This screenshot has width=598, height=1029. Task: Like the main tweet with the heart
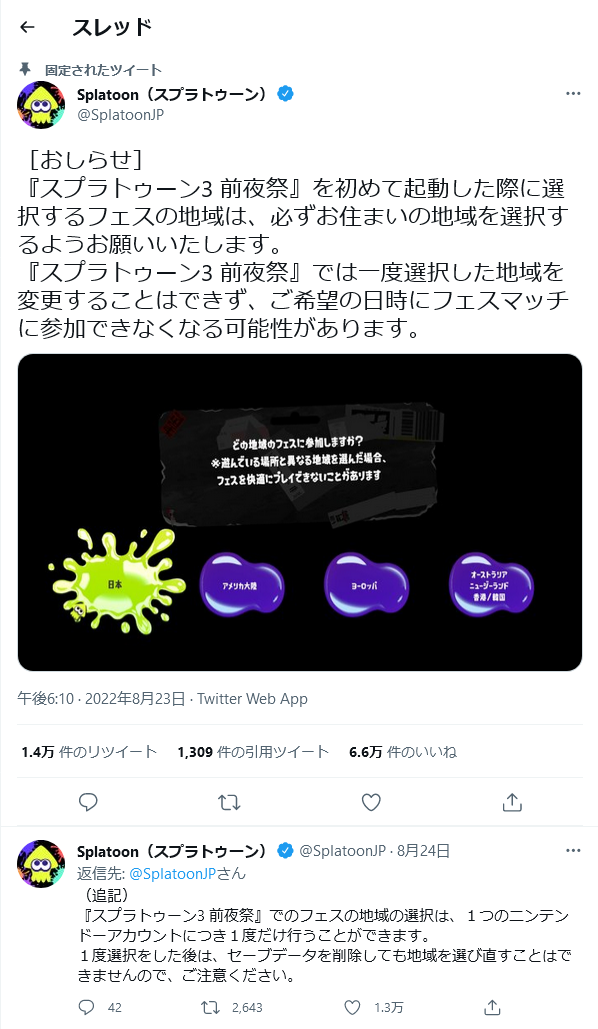pyautogui.click(x=371, y=802)
